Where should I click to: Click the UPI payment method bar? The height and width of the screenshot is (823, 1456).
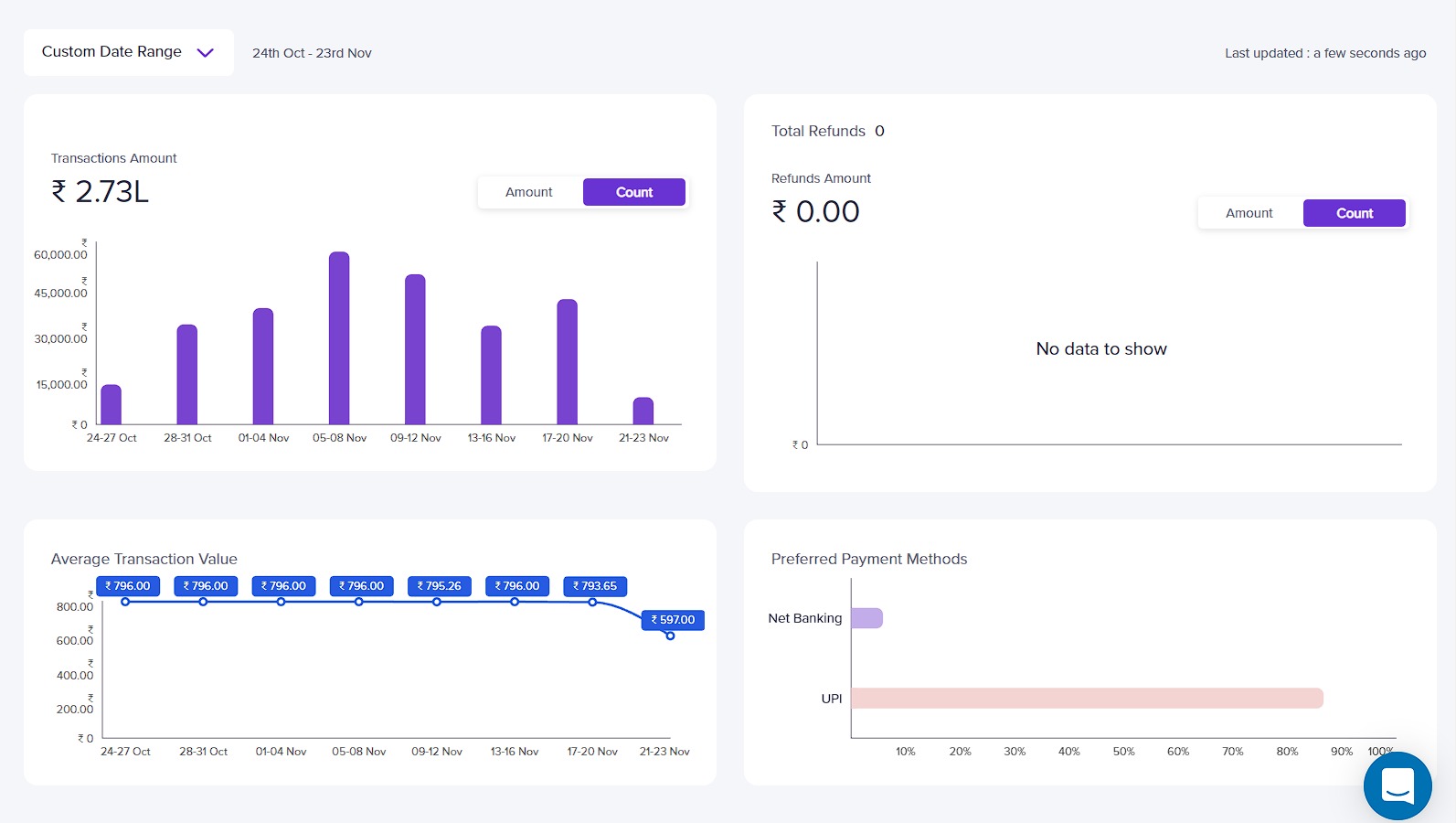pyautogui.click(x=1087, y=698)
